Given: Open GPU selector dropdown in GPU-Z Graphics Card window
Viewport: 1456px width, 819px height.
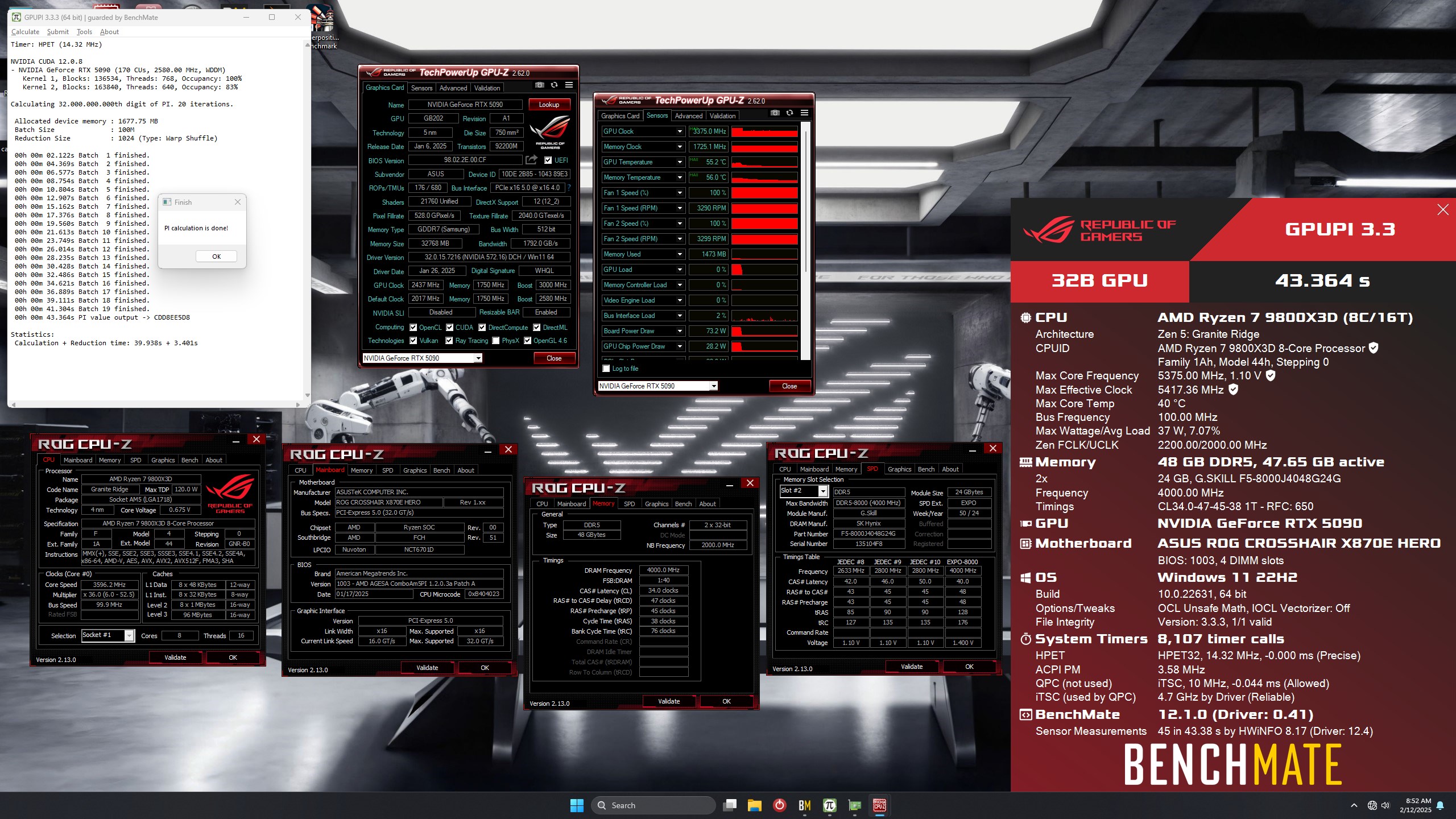Looking at the screenshot, I should point(478,358).
